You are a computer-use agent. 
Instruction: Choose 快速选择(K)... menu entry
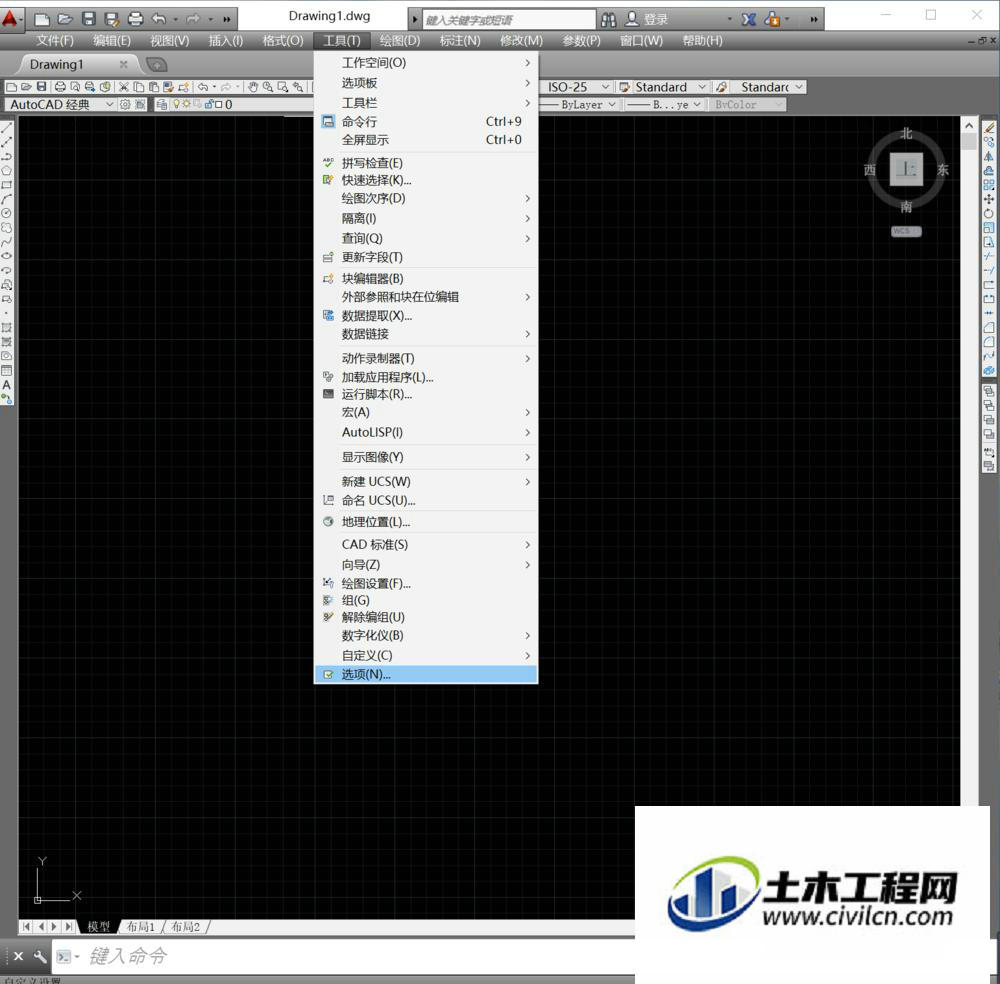pos(426,180)
